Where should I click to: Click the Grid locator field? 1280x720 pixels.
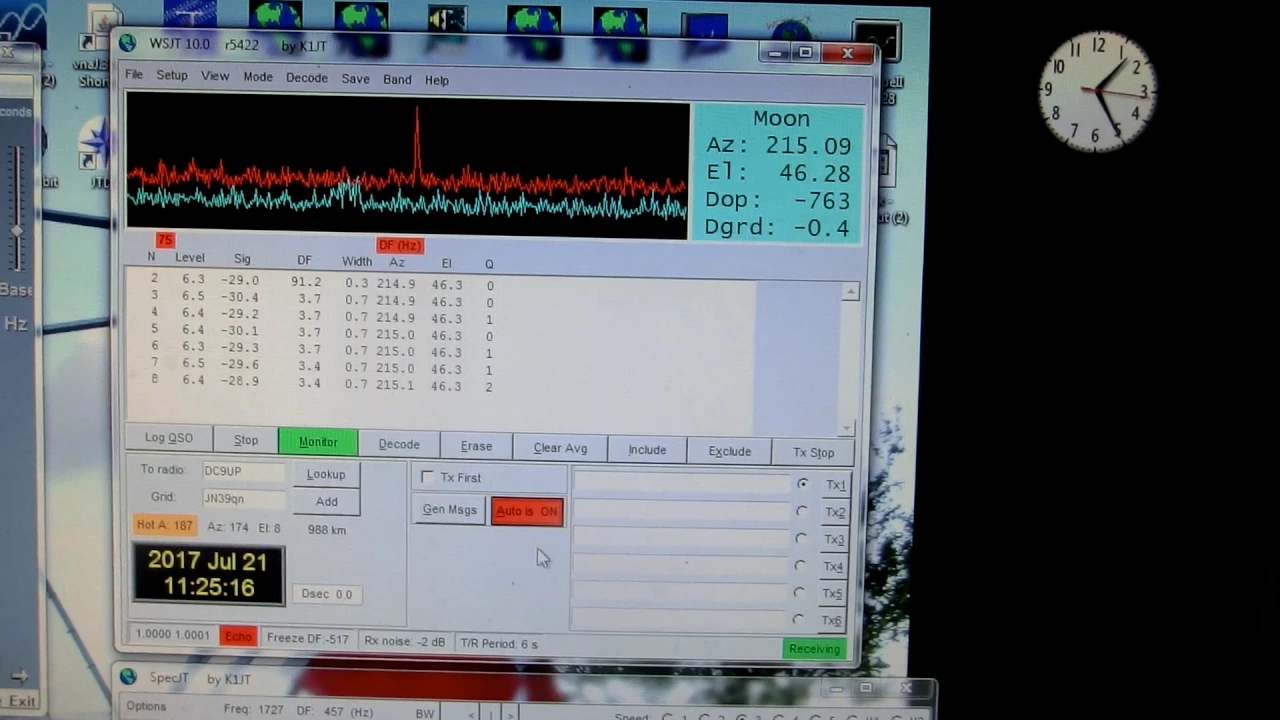(x=243, y=498)
